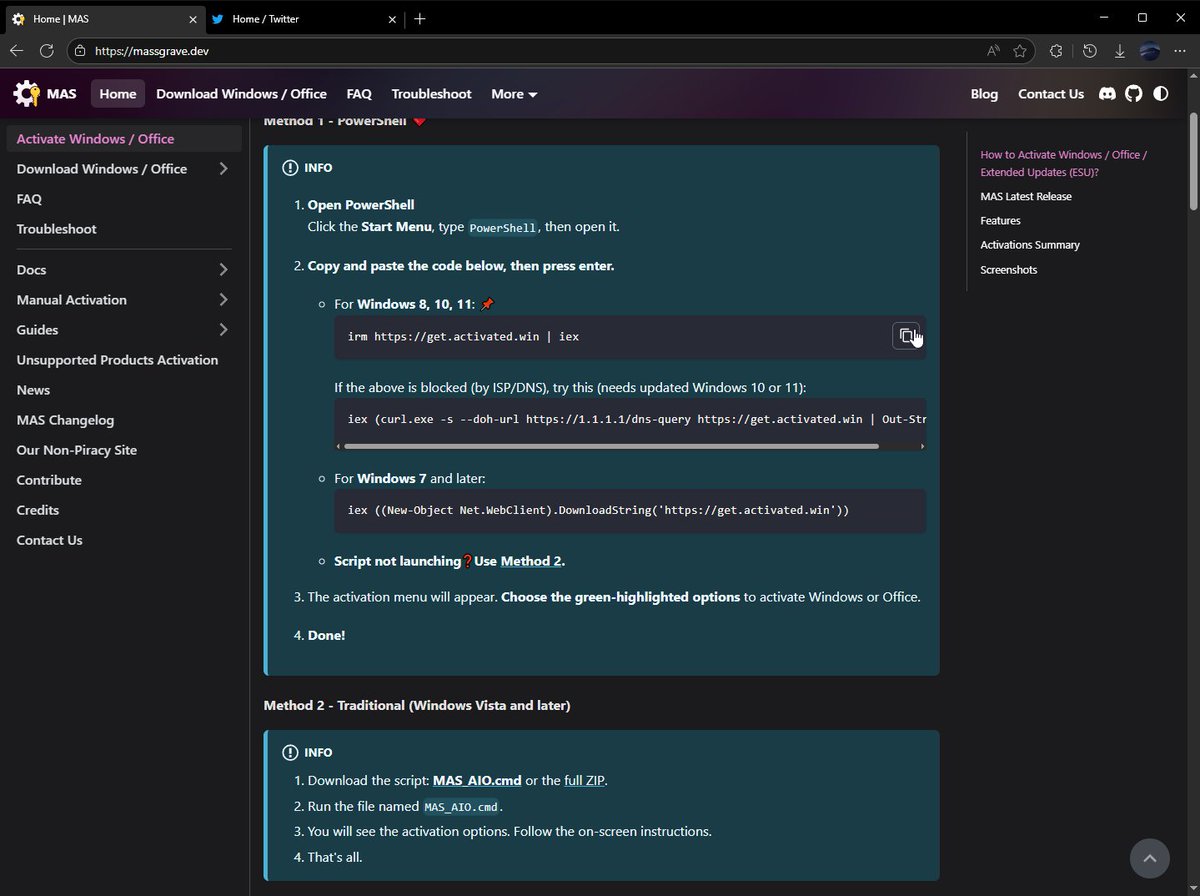Click the browser back arrow
The image size is (1200, 896).
point(17,51)
